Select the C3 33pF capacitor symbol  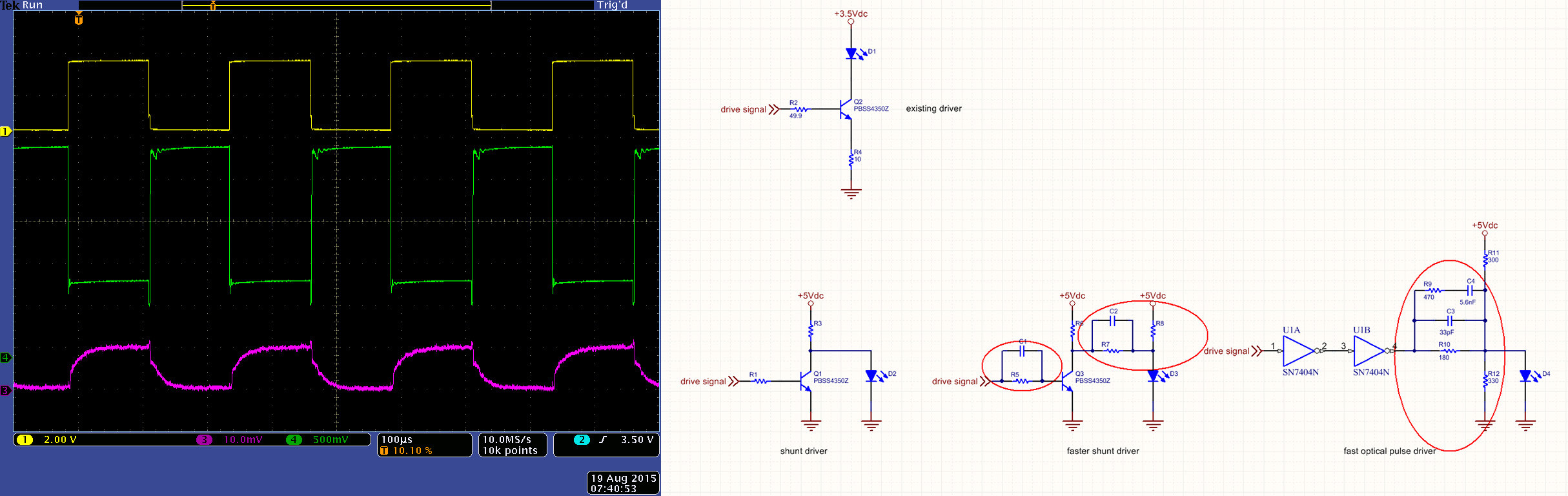point(1450,320)
